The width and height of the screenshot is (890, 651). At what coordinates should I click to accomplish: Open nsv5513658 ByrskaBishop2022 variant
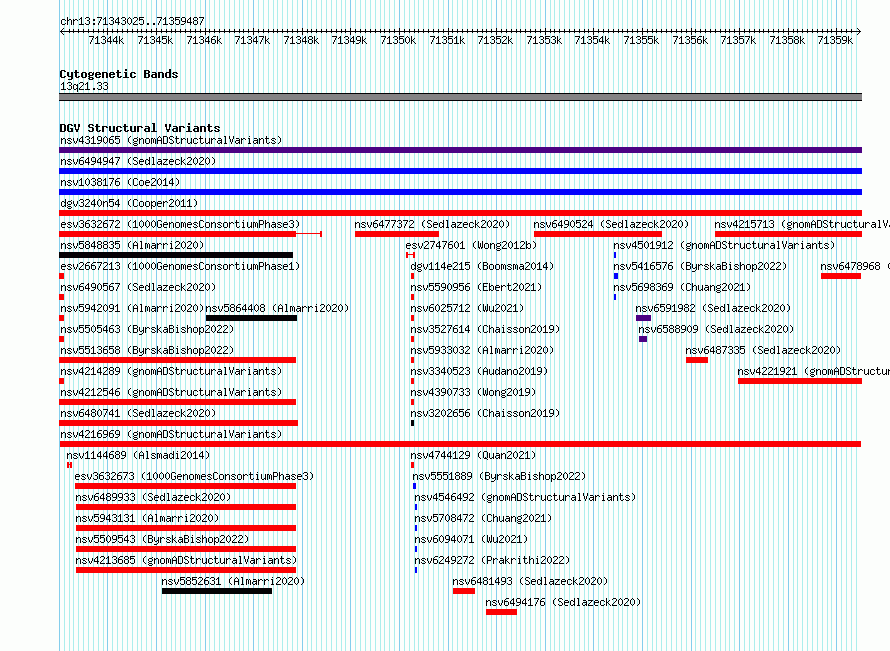pyautogui.click(x=147, y=350)
